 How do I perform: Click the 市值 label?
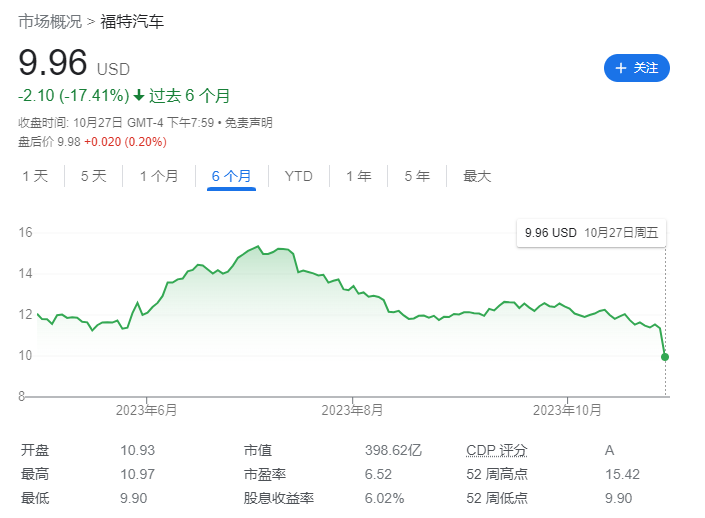click(258, 450)
